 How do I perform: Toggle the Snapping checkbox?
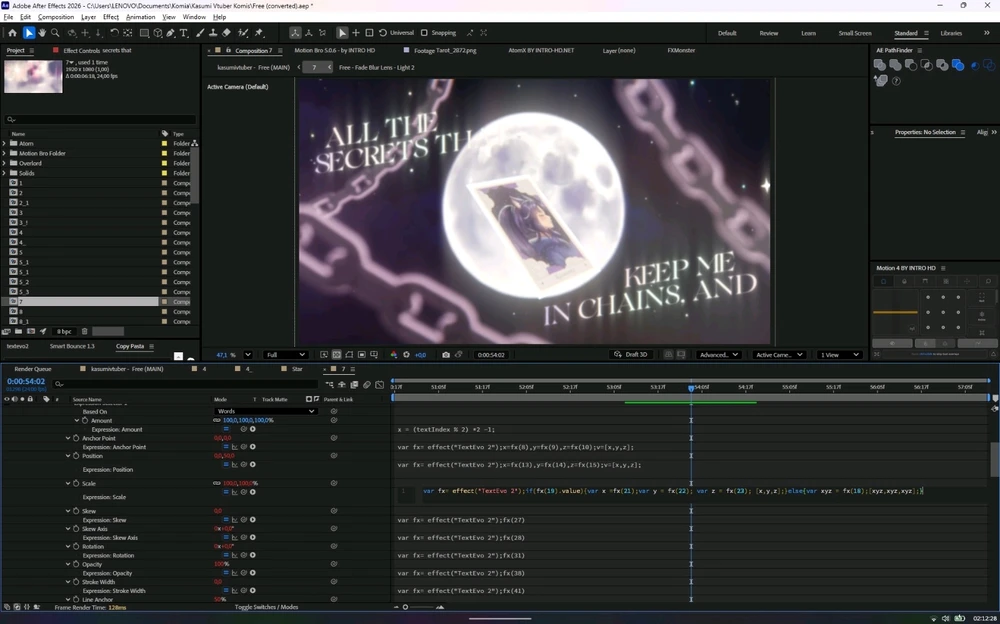(x=424, y=33)
